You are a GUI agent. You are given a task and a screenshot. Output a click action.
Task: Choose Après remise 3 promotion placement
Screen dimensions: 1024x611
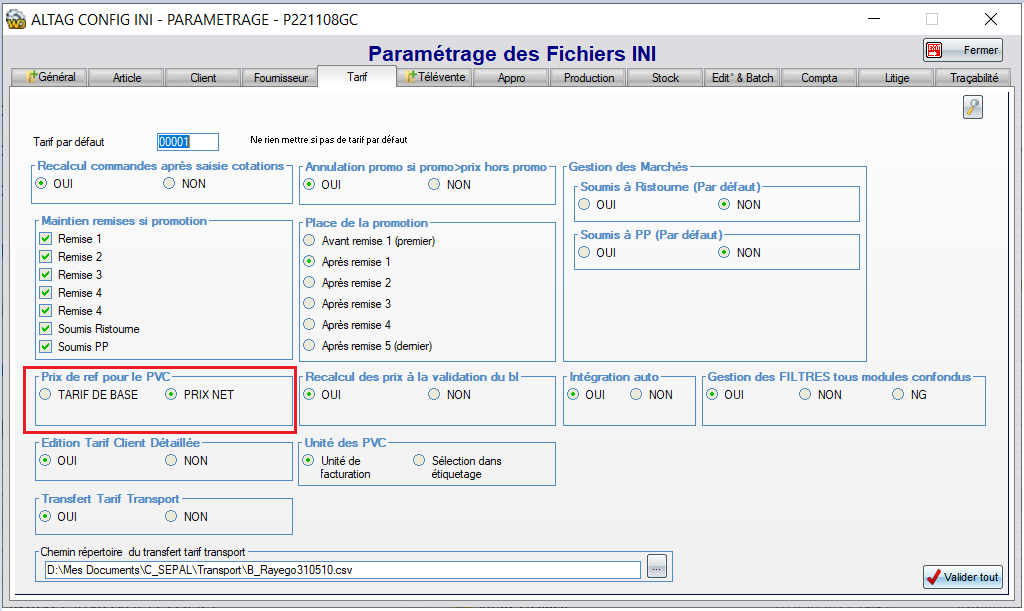(x=309, y=304)
